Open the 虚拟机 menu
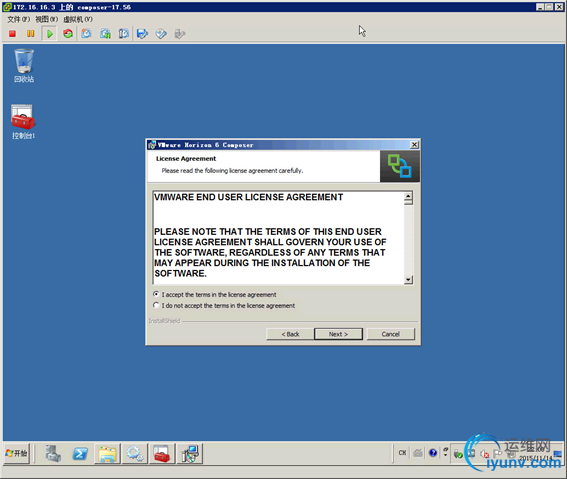567x479 pixels. pyautogui.click(x=78, y=19)
